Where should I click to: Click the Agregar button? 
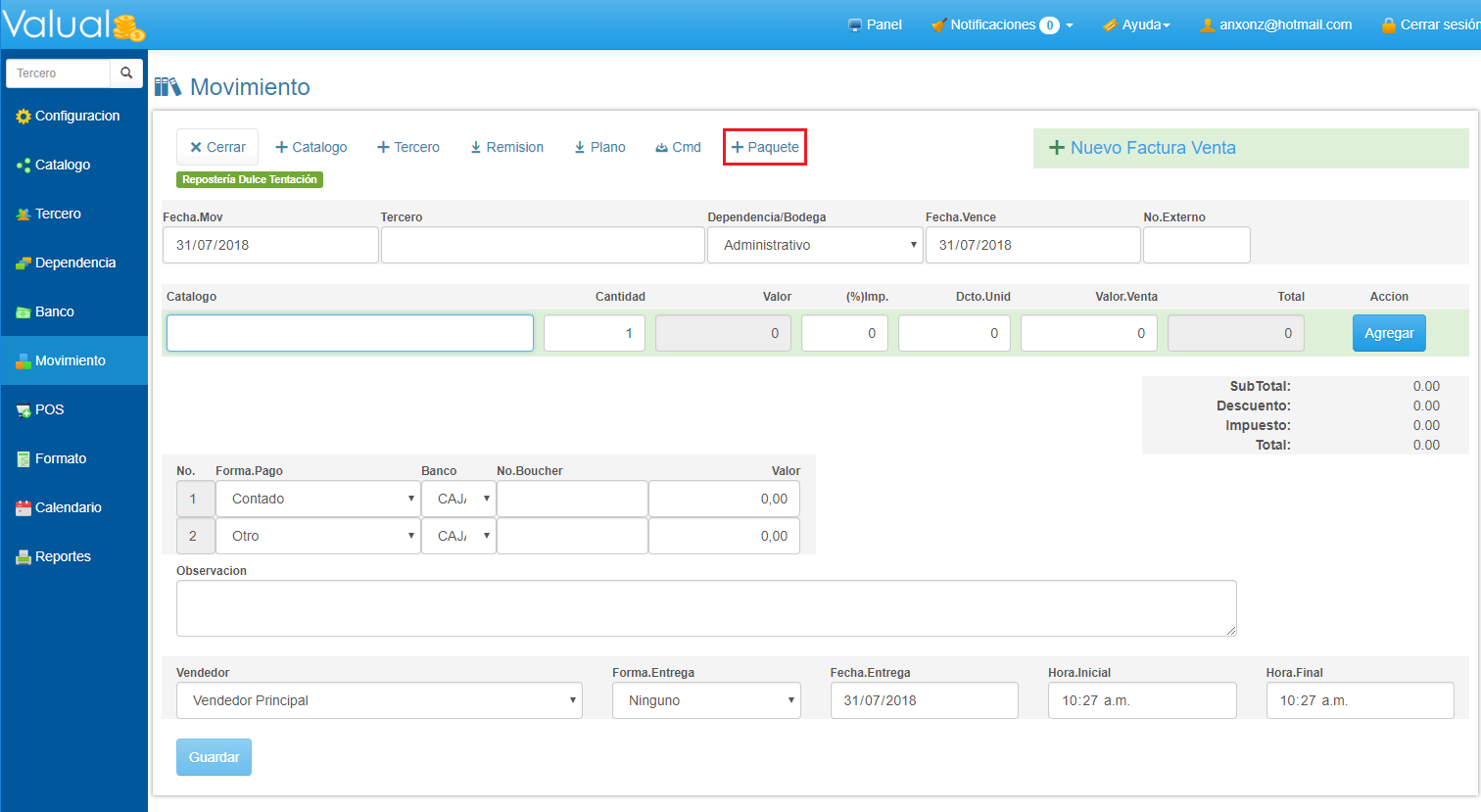[x=1388, y=333]
